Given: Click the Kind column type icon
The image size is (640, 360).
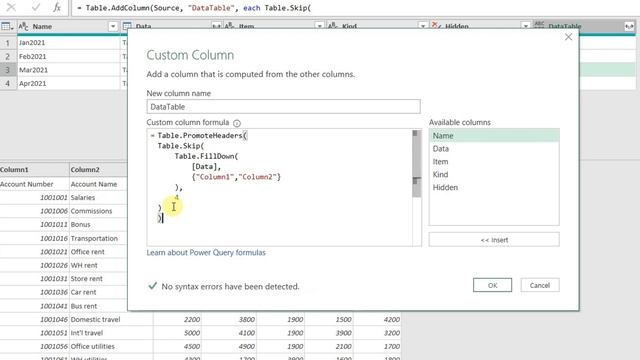Looking at the screenshot, I should pyautogui.click(x=333, y=26).
